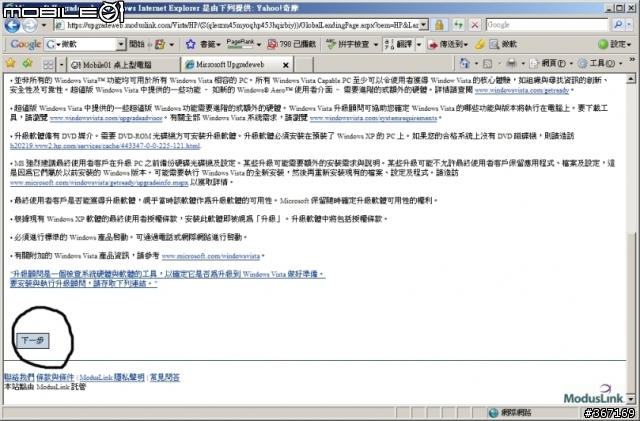Expand the 翻譯 dropdown arrow
This screenshot has width=640, height=421.
[418, 44]
